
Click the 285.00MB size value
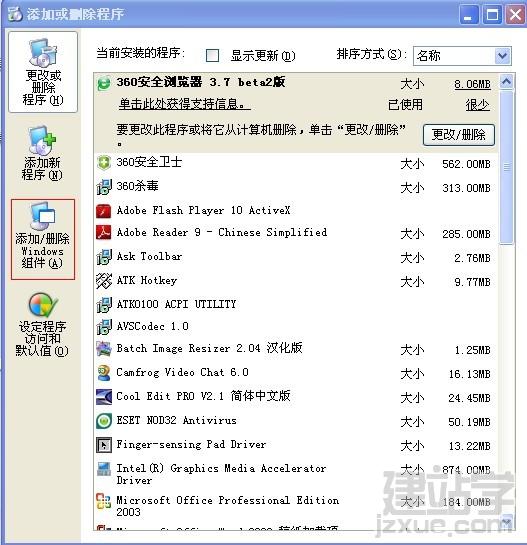(466, 234)
